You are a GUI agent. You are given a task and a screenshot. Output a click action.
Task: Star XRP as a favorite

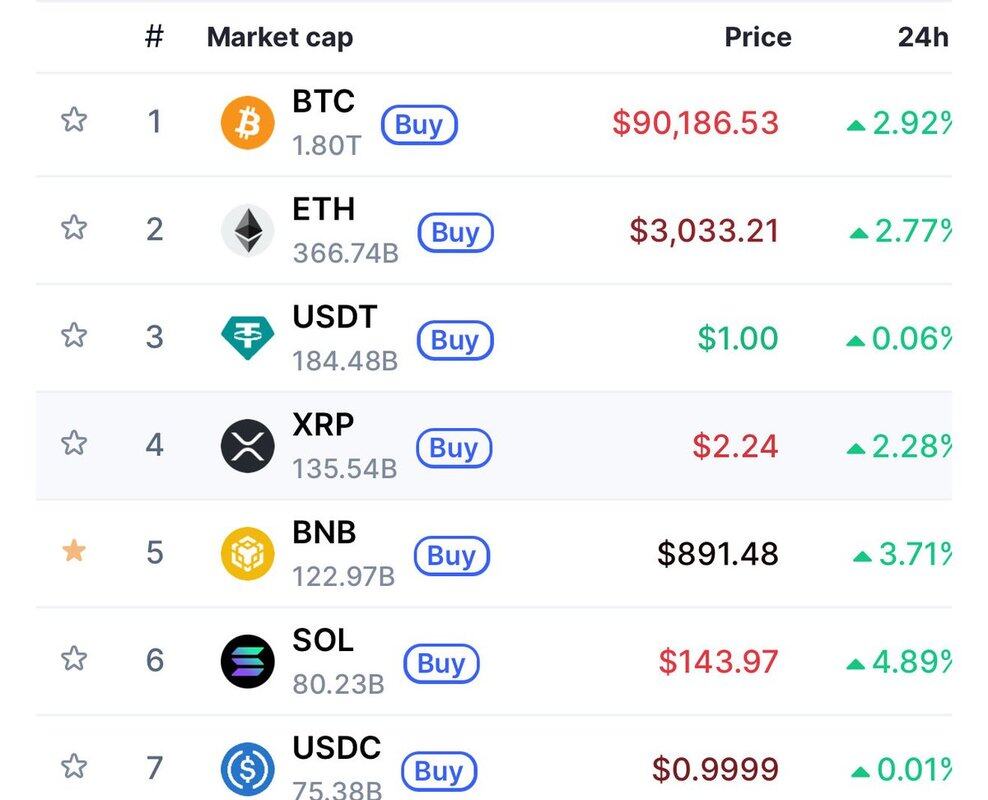[x=74, y=443]
